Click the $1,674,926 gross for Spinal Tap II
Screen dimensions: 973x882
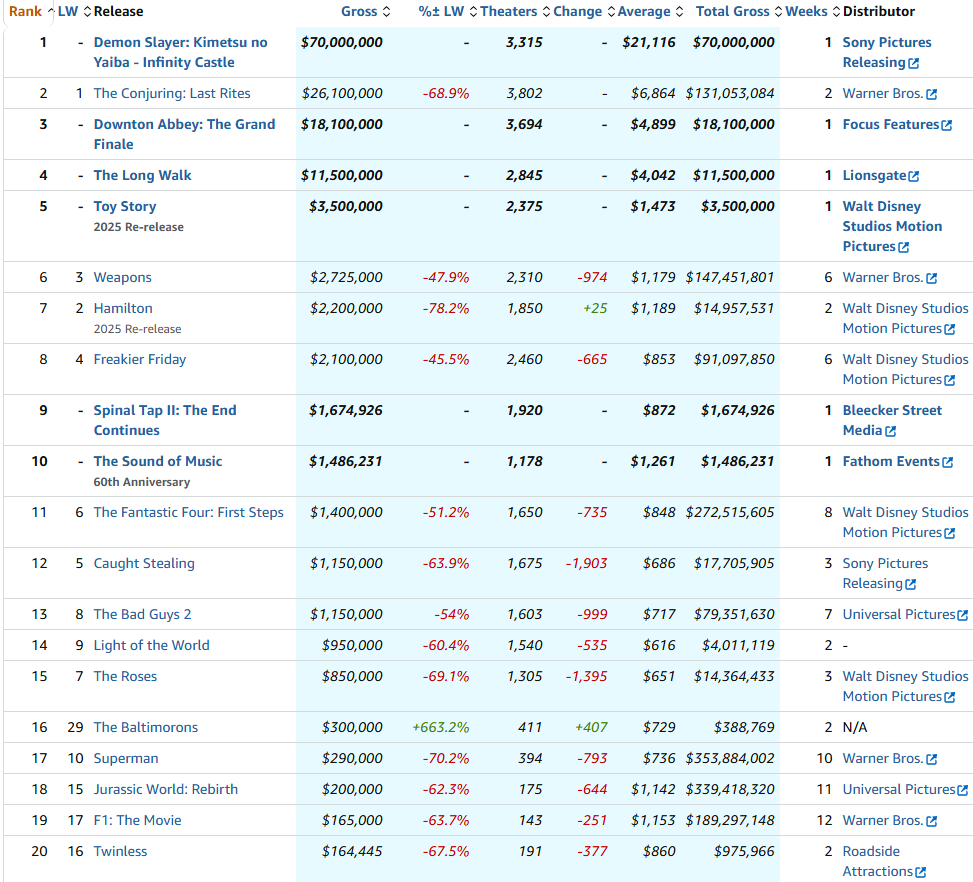click(x=346, y=410)
